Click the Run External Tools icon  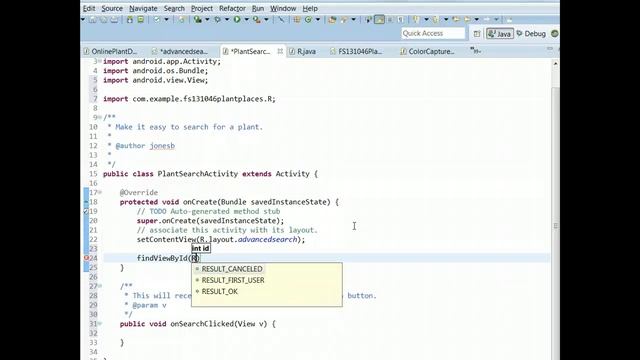(257, 20)
